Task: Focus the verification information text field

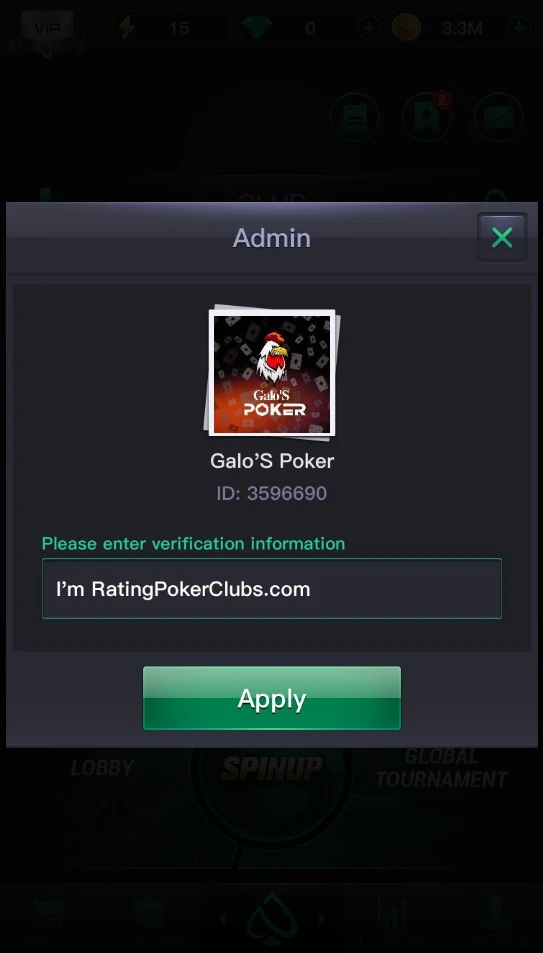Action: pyautogui.click(x=272, y=588)
